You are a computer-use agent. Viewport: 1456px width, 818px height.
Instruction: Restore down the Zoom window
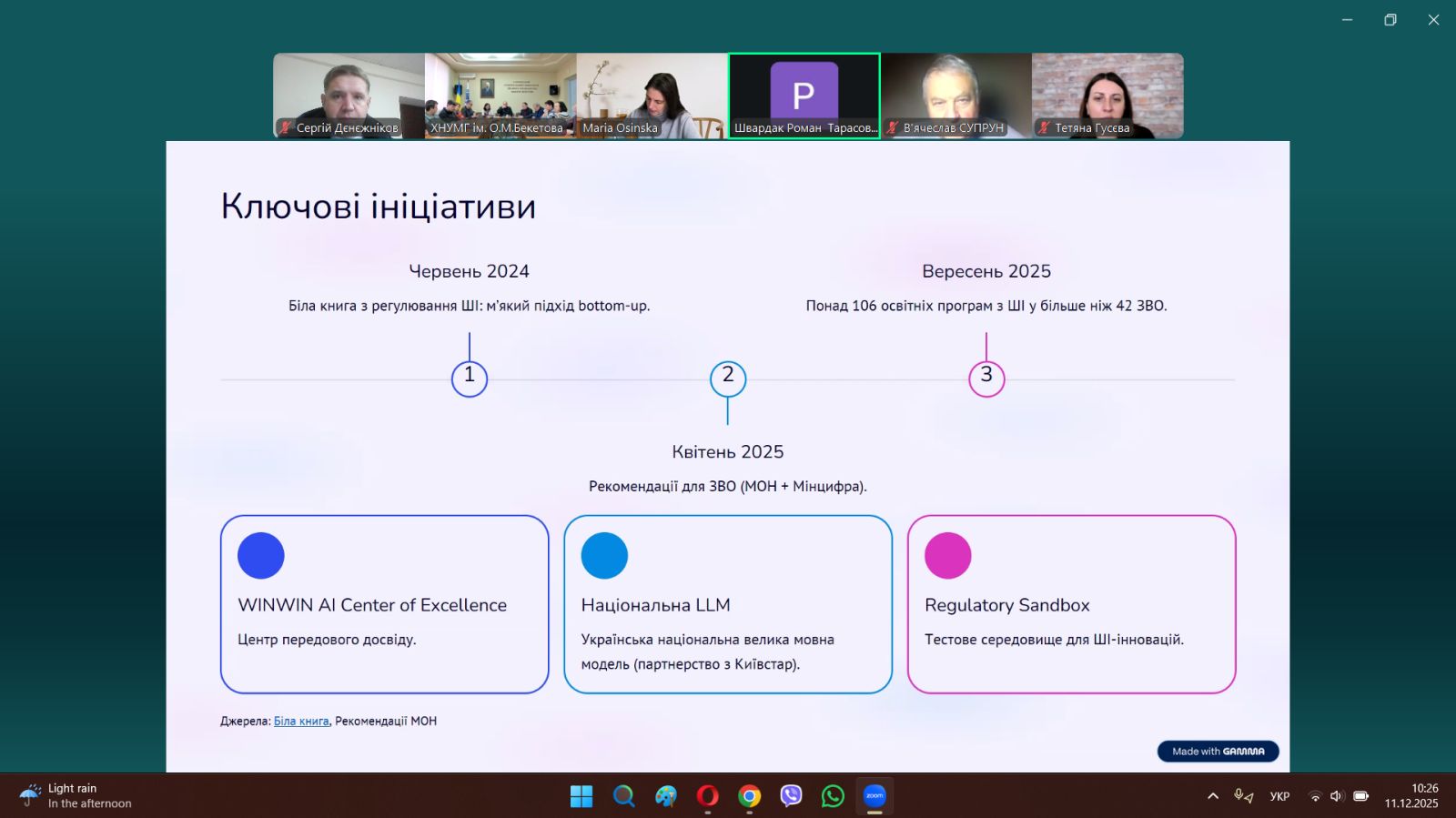1390,20
